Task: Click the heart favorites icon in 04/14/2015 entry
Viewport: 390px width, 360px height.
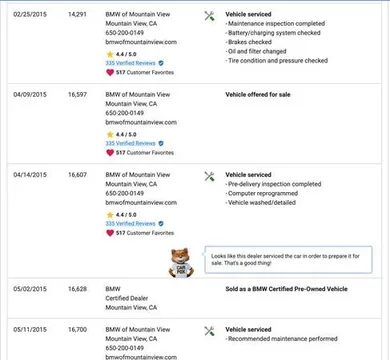Action: click(110, 233)
